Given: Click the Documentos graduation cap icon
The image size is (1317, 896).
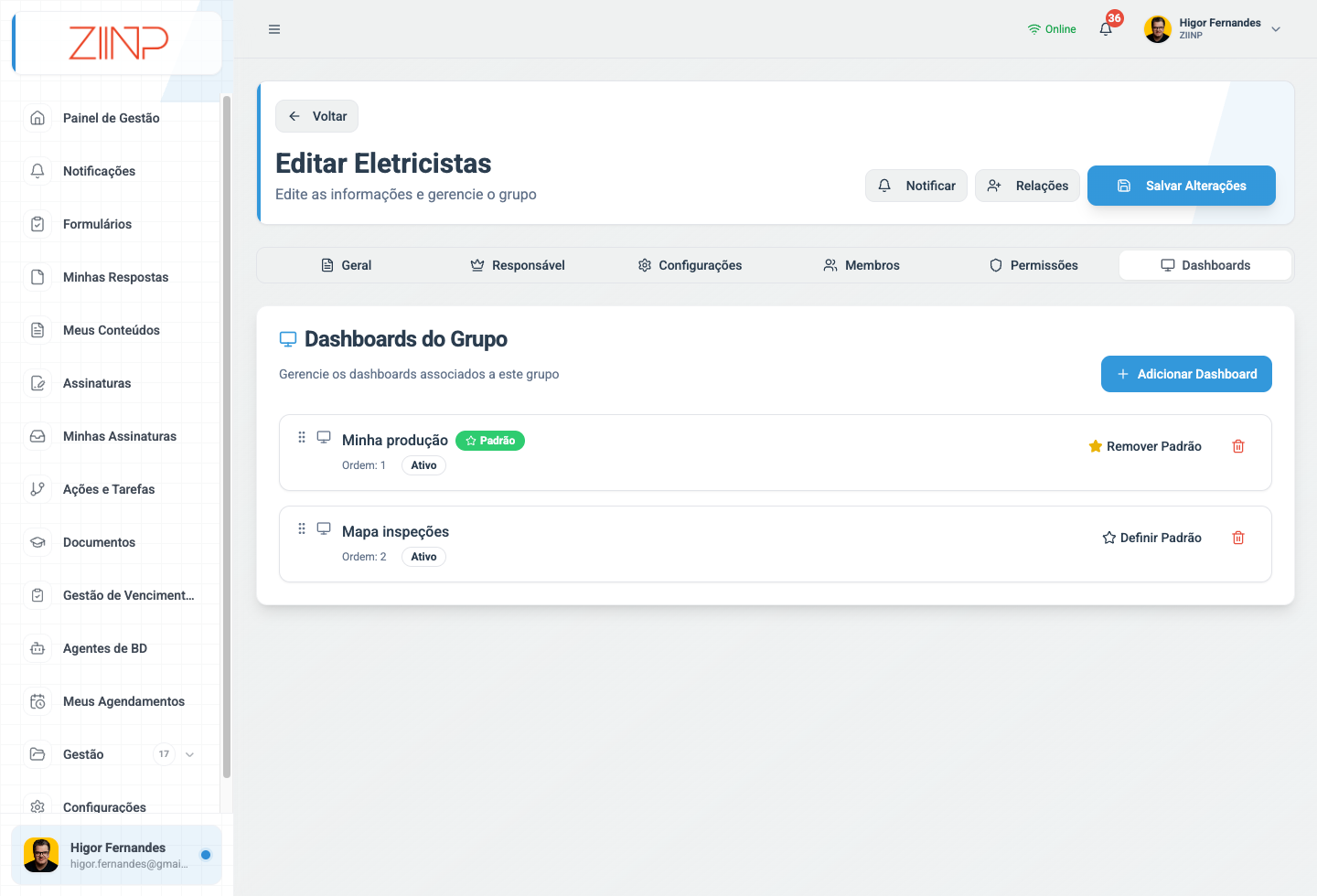Looking at the screenshot, I should pos(37,542).
